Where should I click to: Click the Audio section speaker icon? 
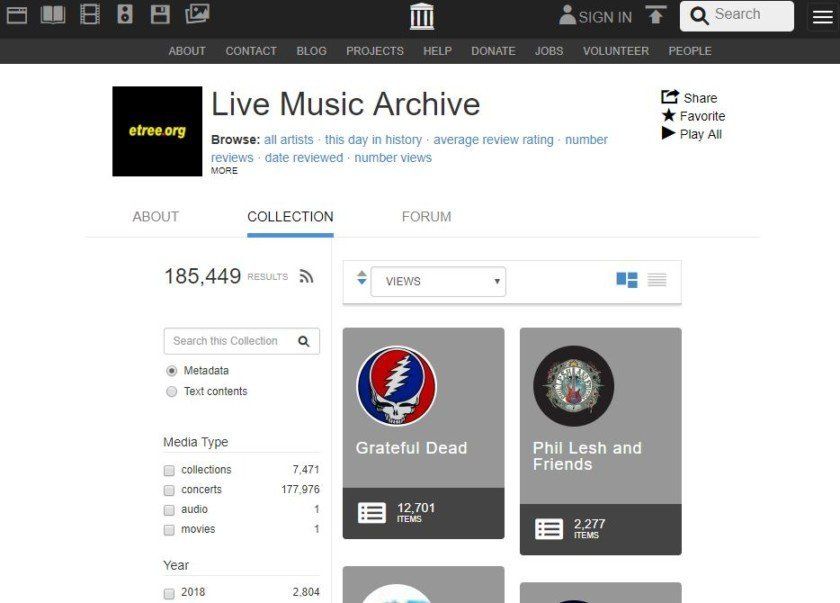click(124, 15)
